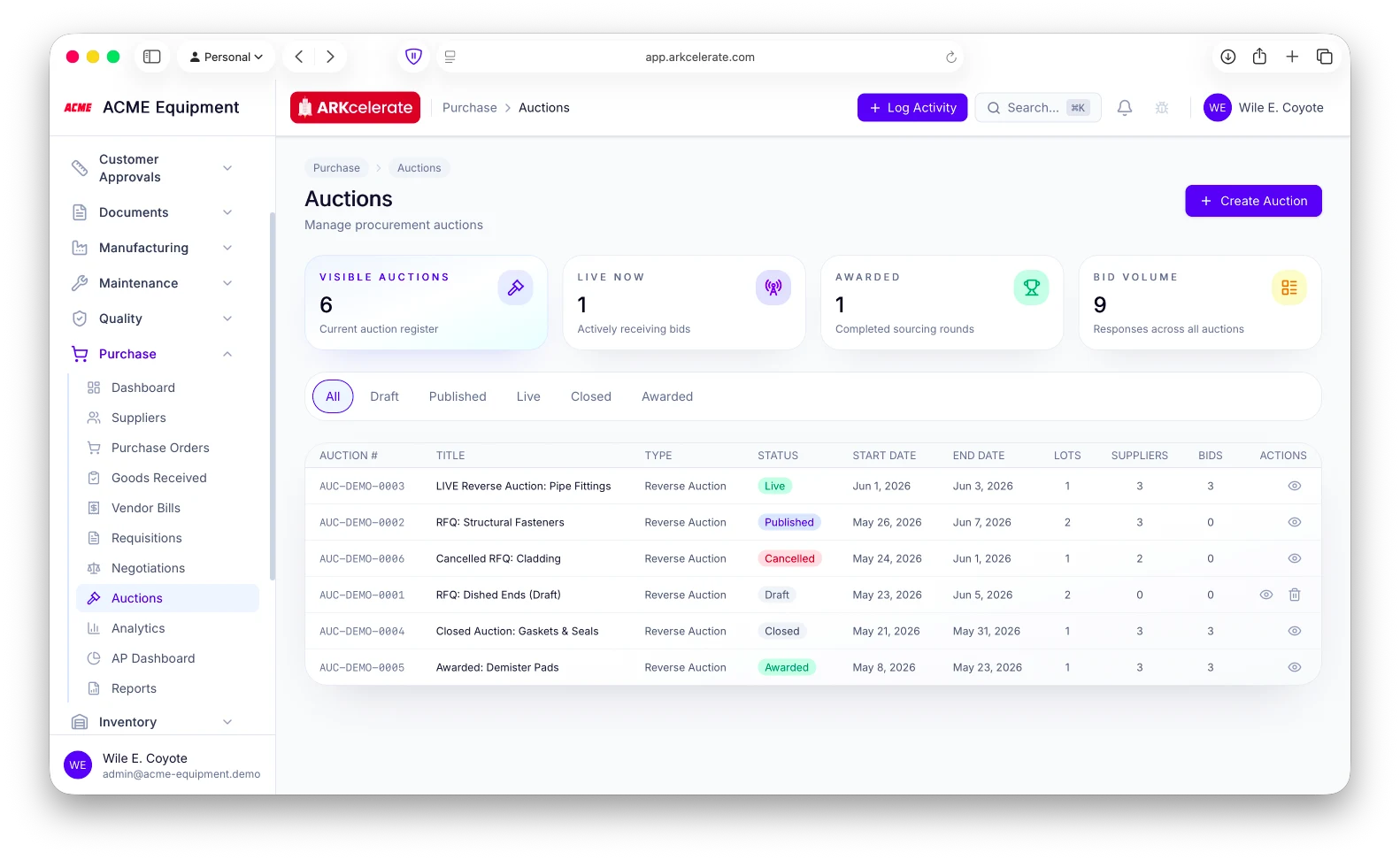The image size is (1400, 860).
Task: View the LIVE Reverse Auction: Pipe Fittings row
Action: 1295,486
